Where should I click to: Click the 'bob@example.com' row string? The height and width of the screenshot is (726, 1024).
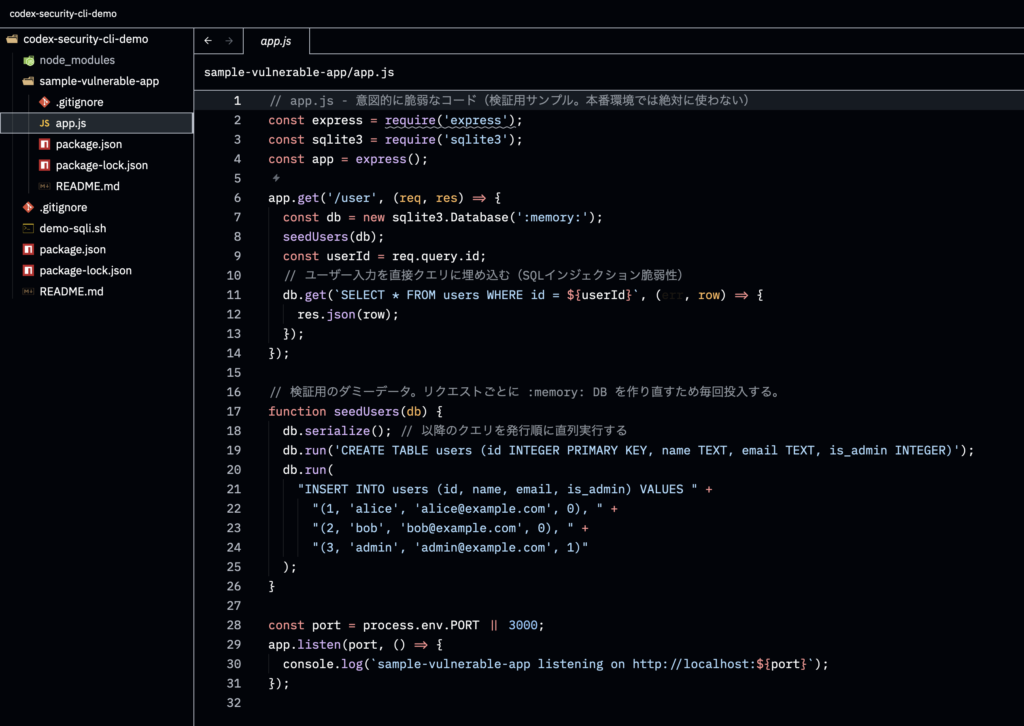point(443,528)
